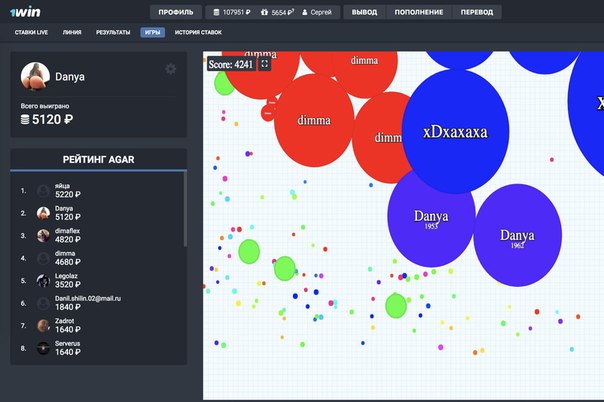This screenshot has height=402, width=604.
Task: Click the 1win logo
Action: pyautogui.click(x=25, y=13)
